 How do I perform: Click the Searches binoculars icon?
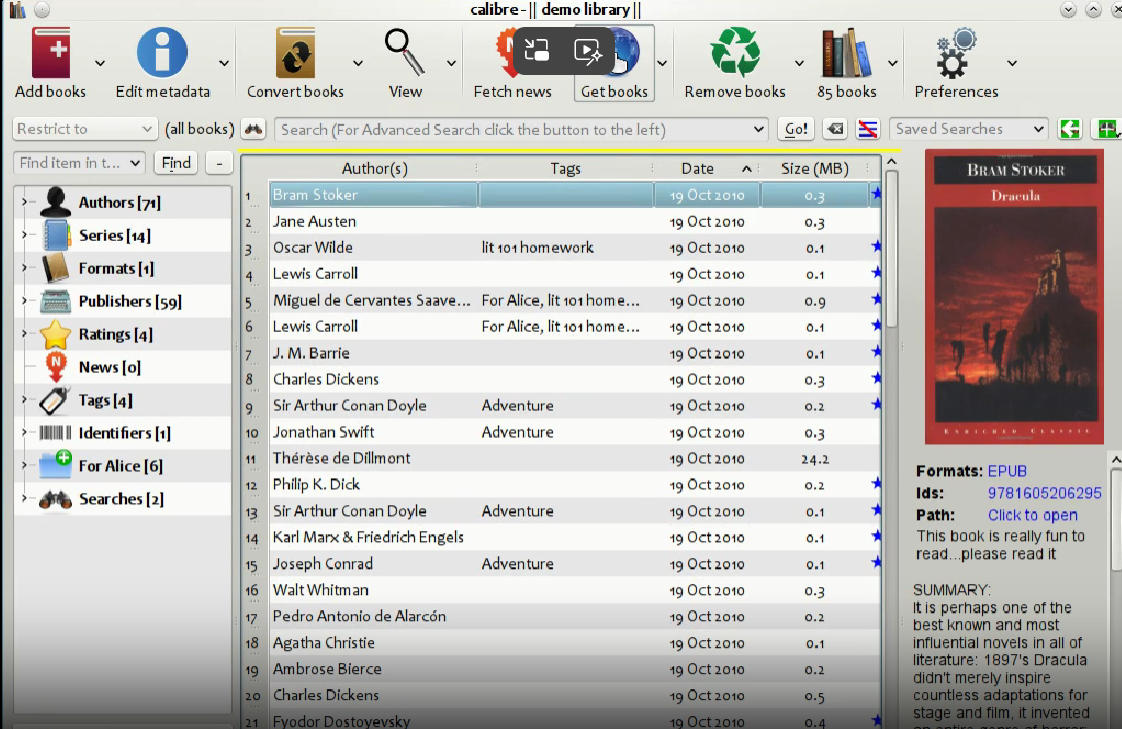pos(55,499)
